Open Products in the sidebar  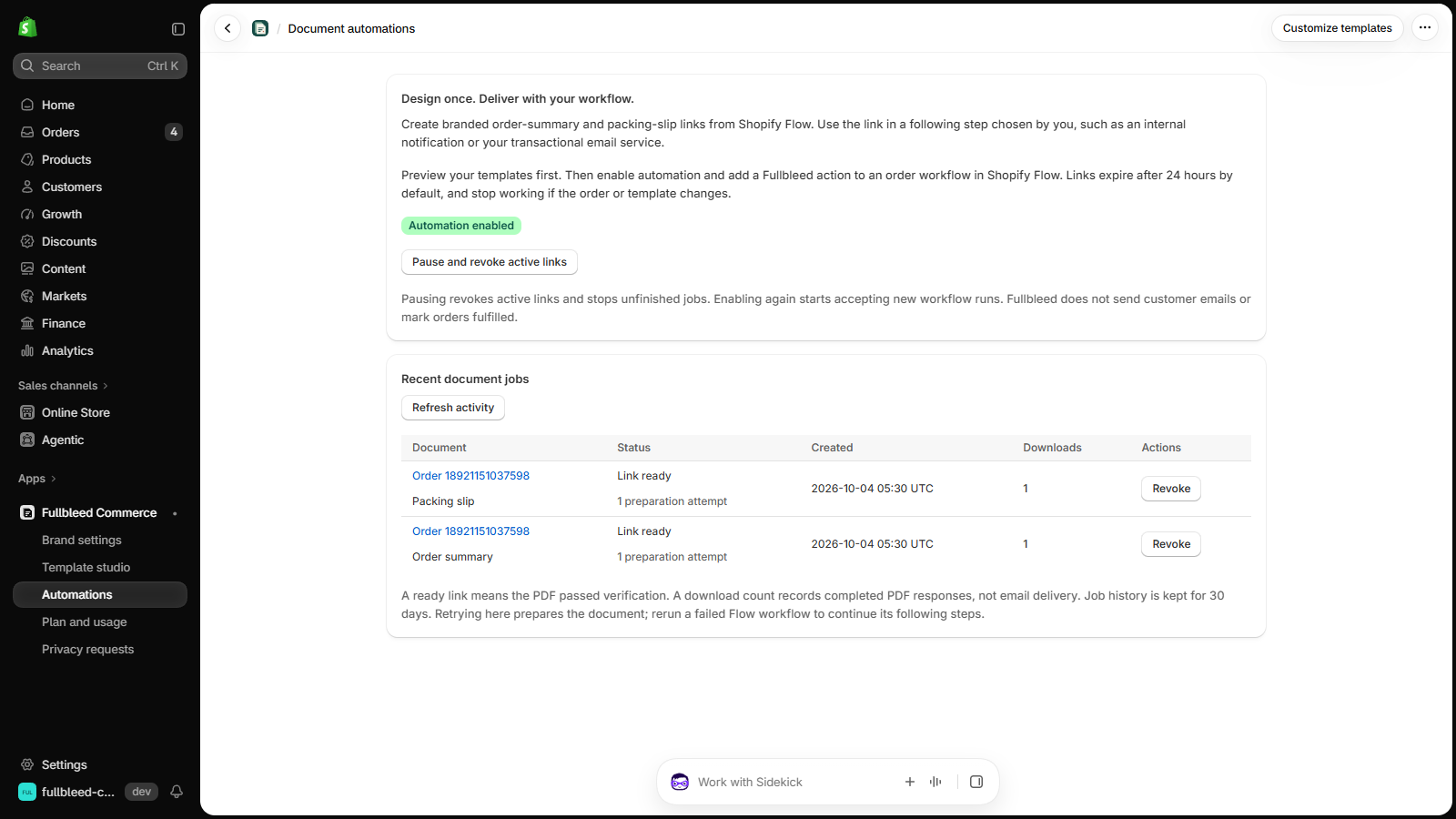click(x=100, y=159)
